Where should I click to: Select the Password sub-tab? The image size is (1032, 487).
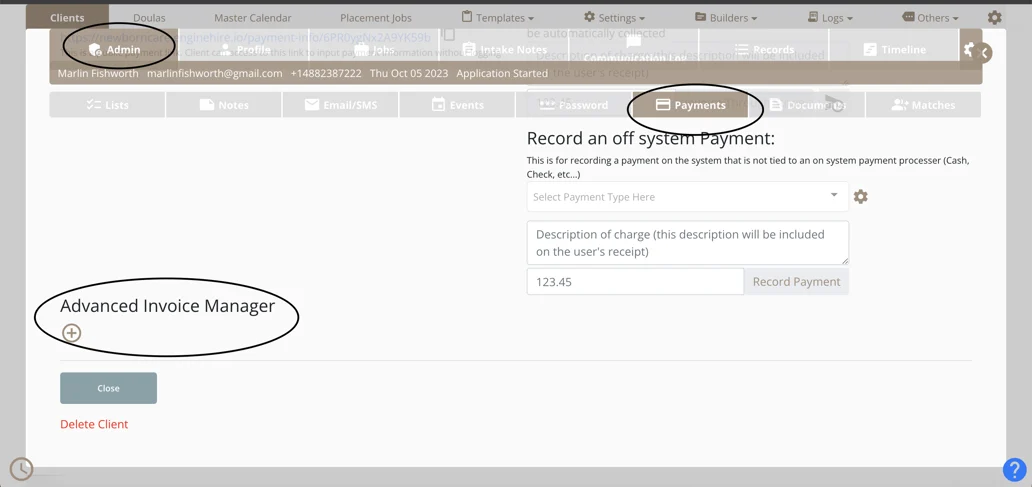point(573,105)
